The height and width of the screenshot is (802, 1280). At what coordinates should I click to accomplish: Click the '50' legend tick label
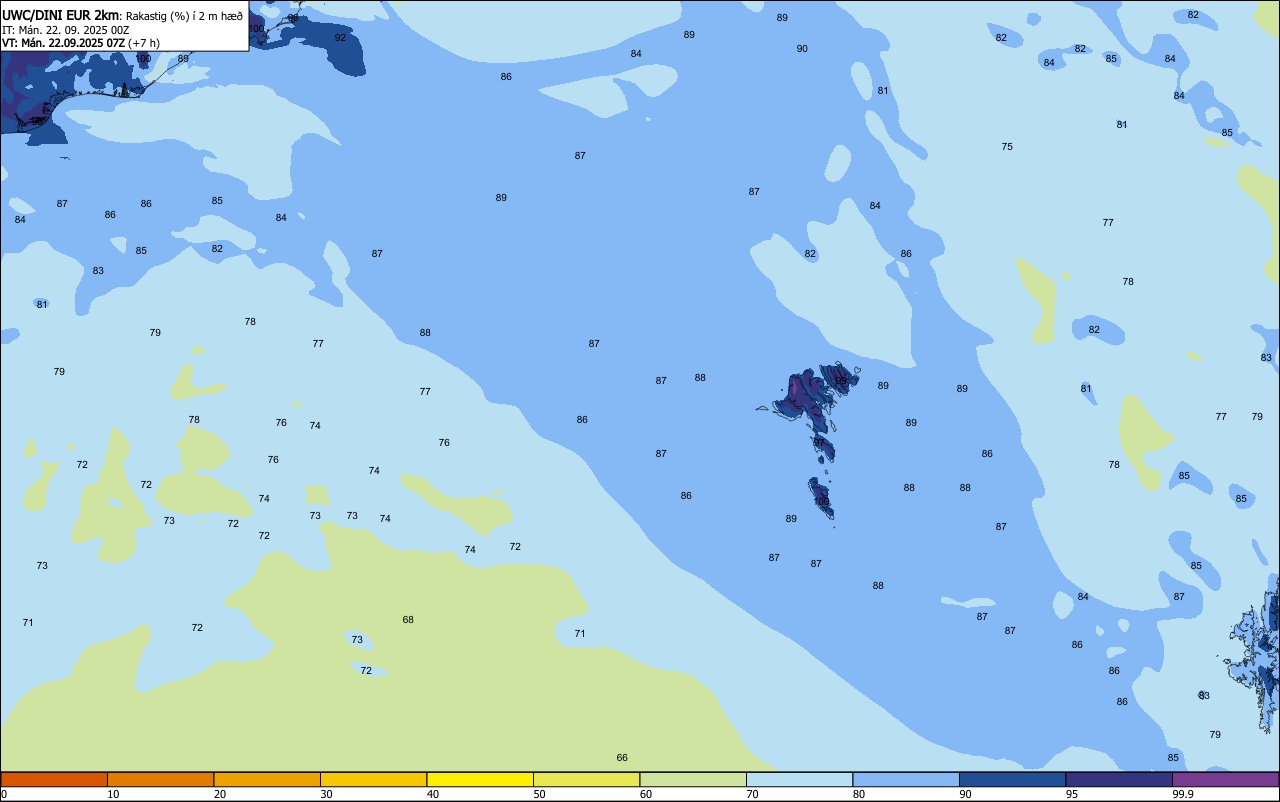click(x=540, y=794)
